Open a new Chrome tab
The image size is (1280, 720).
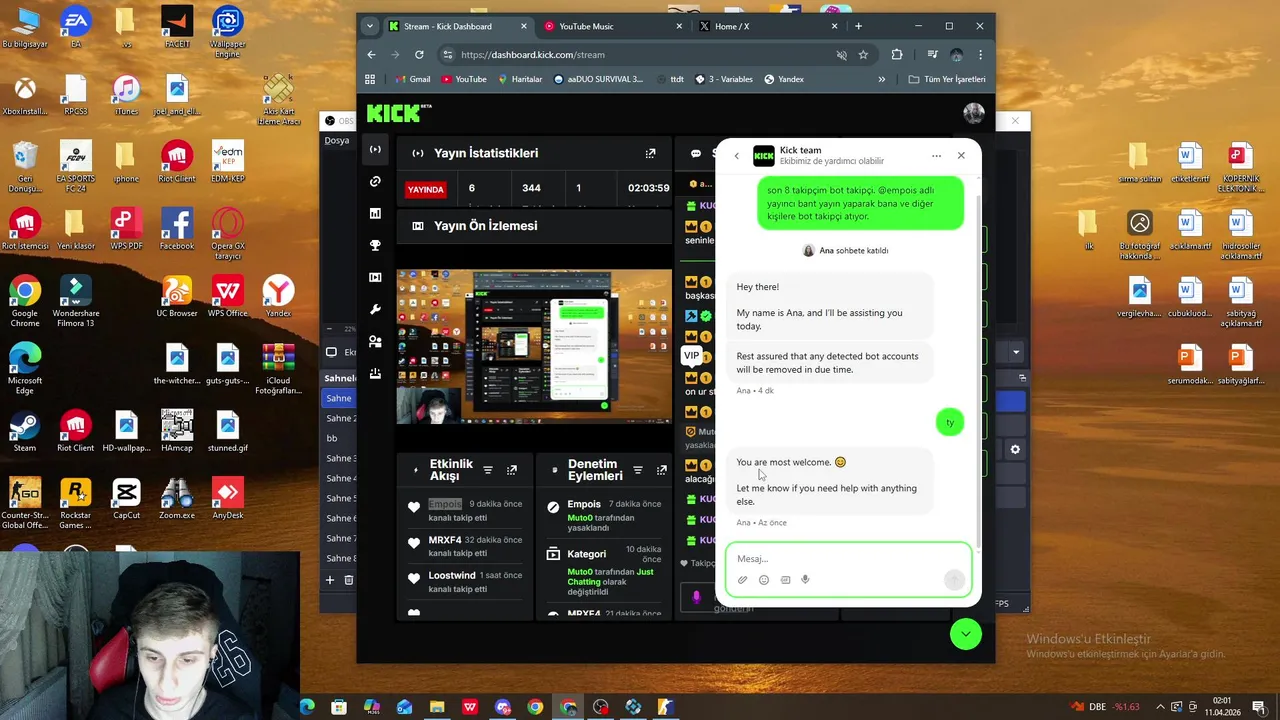pos(858,26)
